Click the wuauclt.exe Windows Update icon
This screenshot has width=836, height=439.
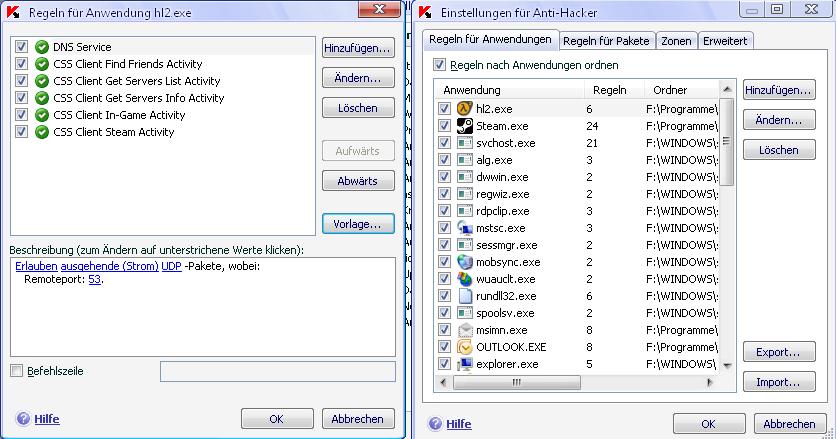click(465, 279)
